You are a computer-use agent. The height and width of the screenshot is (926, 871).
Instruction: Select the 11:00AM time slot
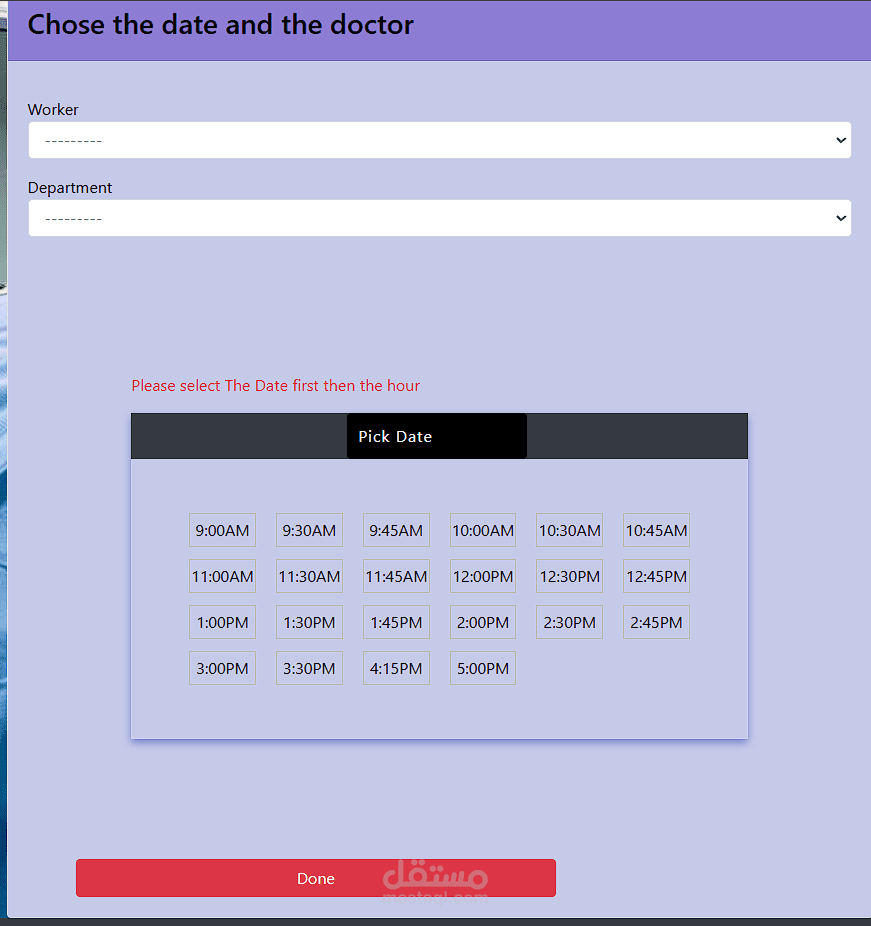click(223, 576)
